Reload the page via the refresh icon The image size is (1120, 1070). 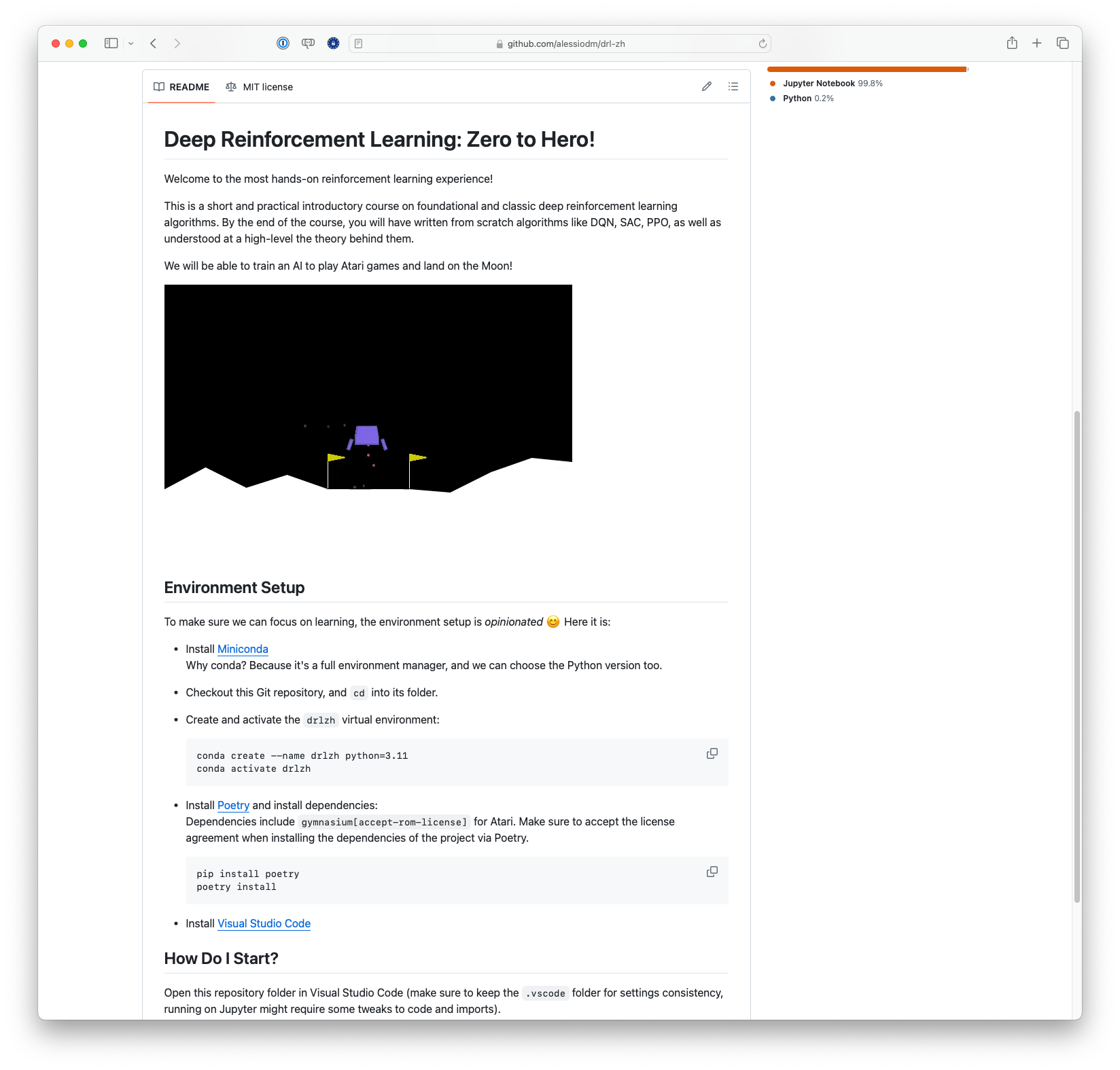pos(760,43)
